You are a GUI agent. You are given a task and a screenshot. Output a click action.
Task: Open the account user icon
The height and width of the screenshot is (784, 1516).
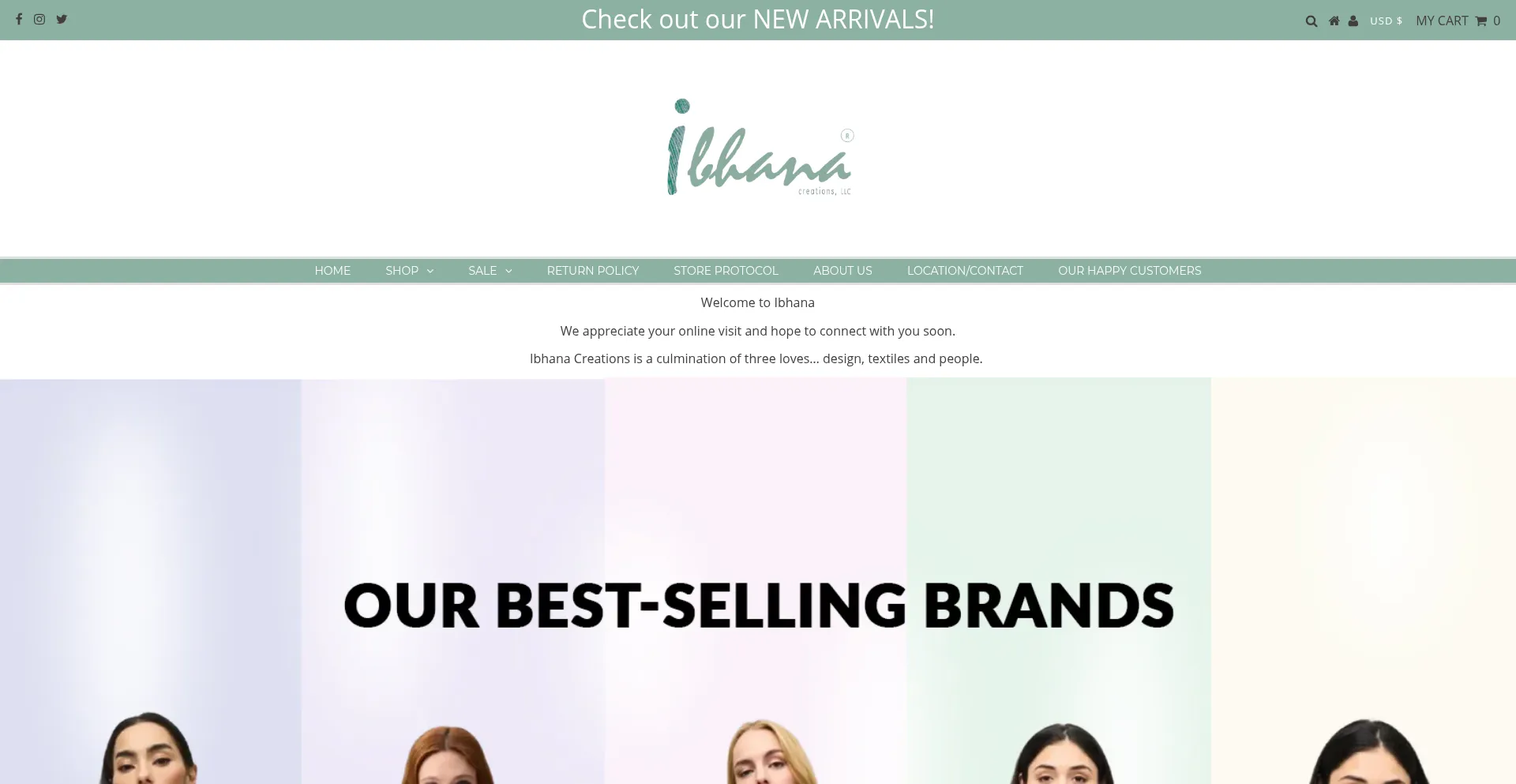[x=1353, y=21]
